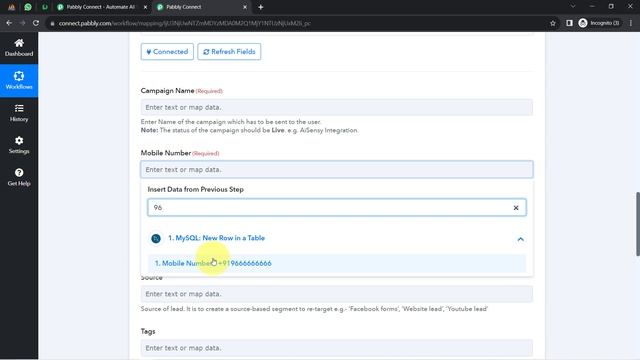The height and width of the screenshot is (360, 640).
Task: Click the browser back arrow
Action: pos(9,23)
